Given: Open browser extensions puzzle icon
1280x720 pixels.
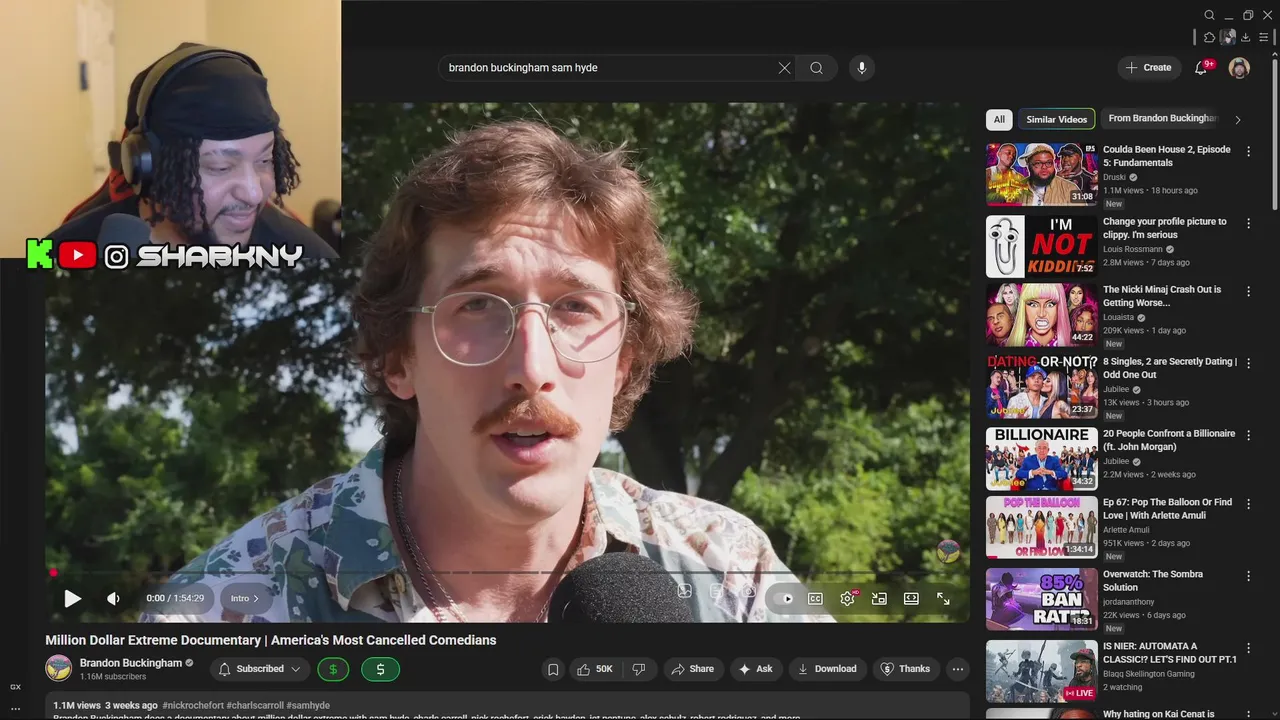Looking at the screenshot, I should pyautogui.click(x=1209, y=37).
